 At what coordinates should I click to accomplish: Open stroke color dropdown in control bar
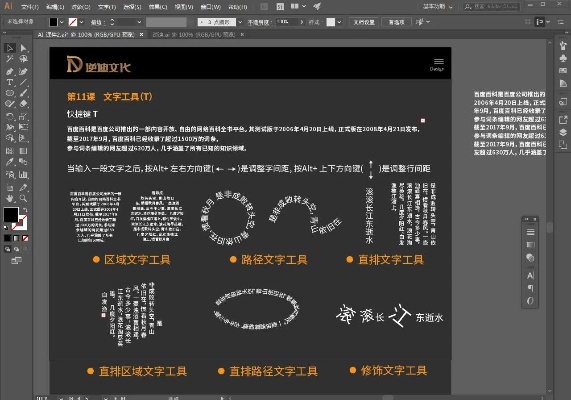81,22
